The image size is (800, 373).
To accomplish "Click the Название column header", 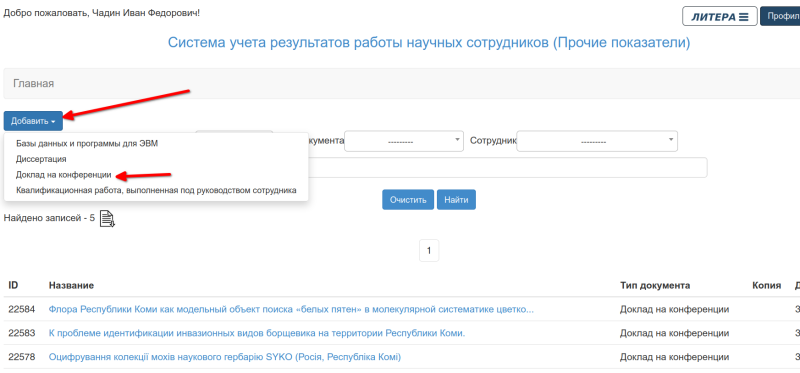I will coord(71,285).
